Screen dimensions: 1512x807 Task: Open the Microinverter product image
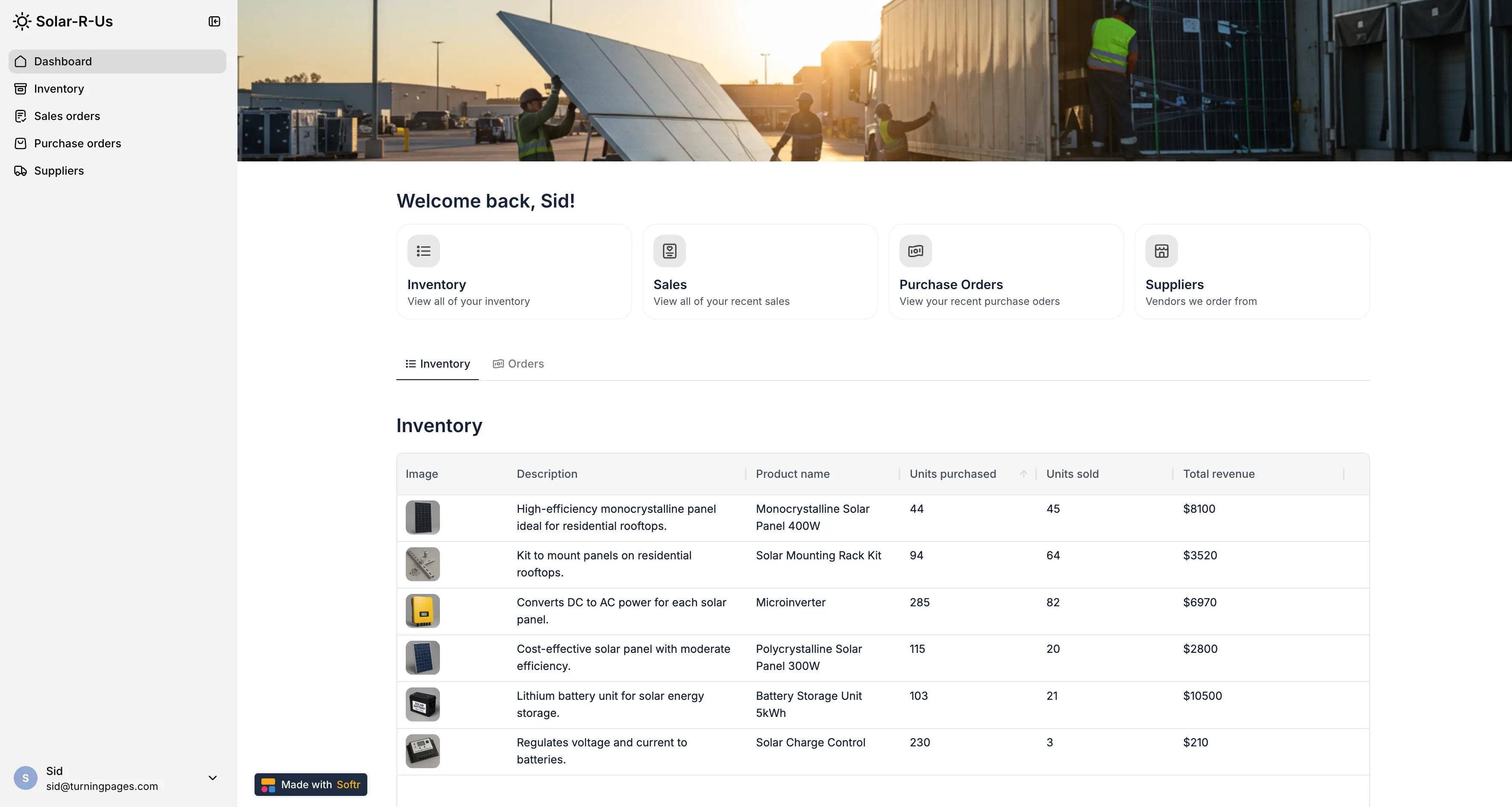click(x=422, y=611)
